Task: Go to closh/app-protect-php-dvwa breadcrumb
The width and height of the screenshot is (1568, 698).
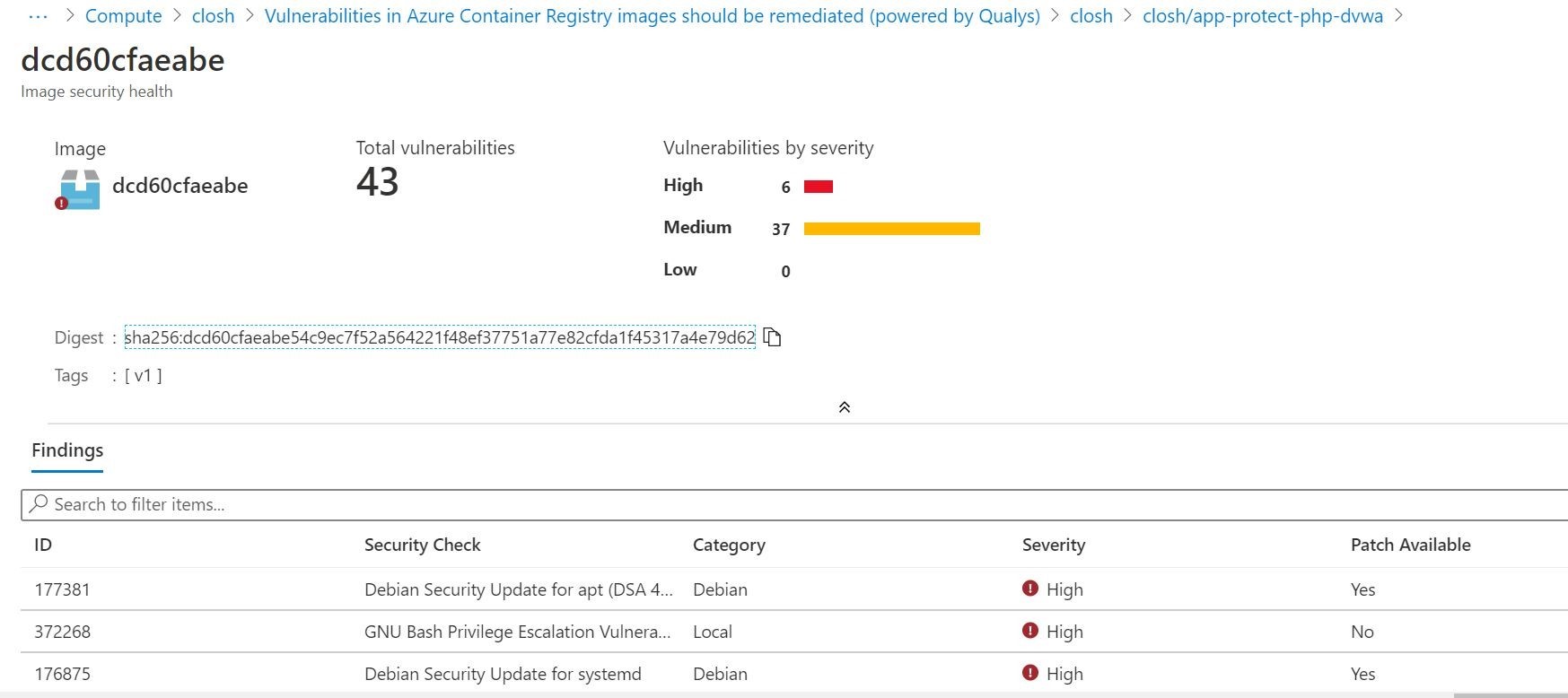Action: tap(1262, 16)
